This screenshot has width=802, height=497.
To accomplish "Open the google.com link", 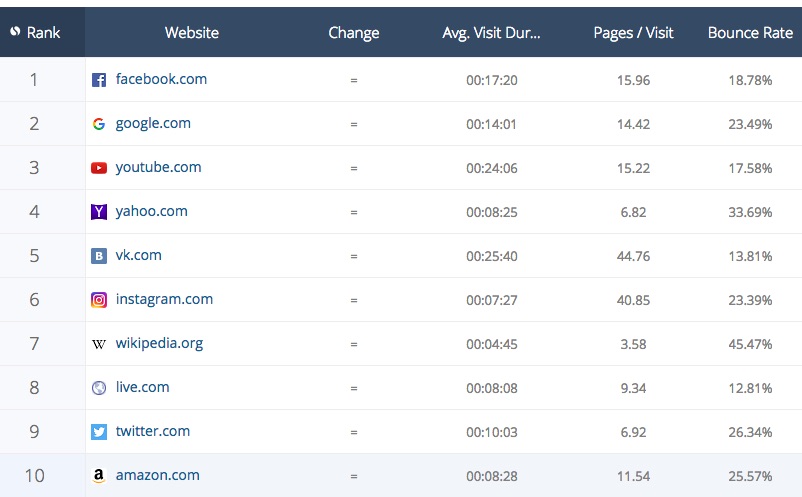I will (x=153, y=124).
